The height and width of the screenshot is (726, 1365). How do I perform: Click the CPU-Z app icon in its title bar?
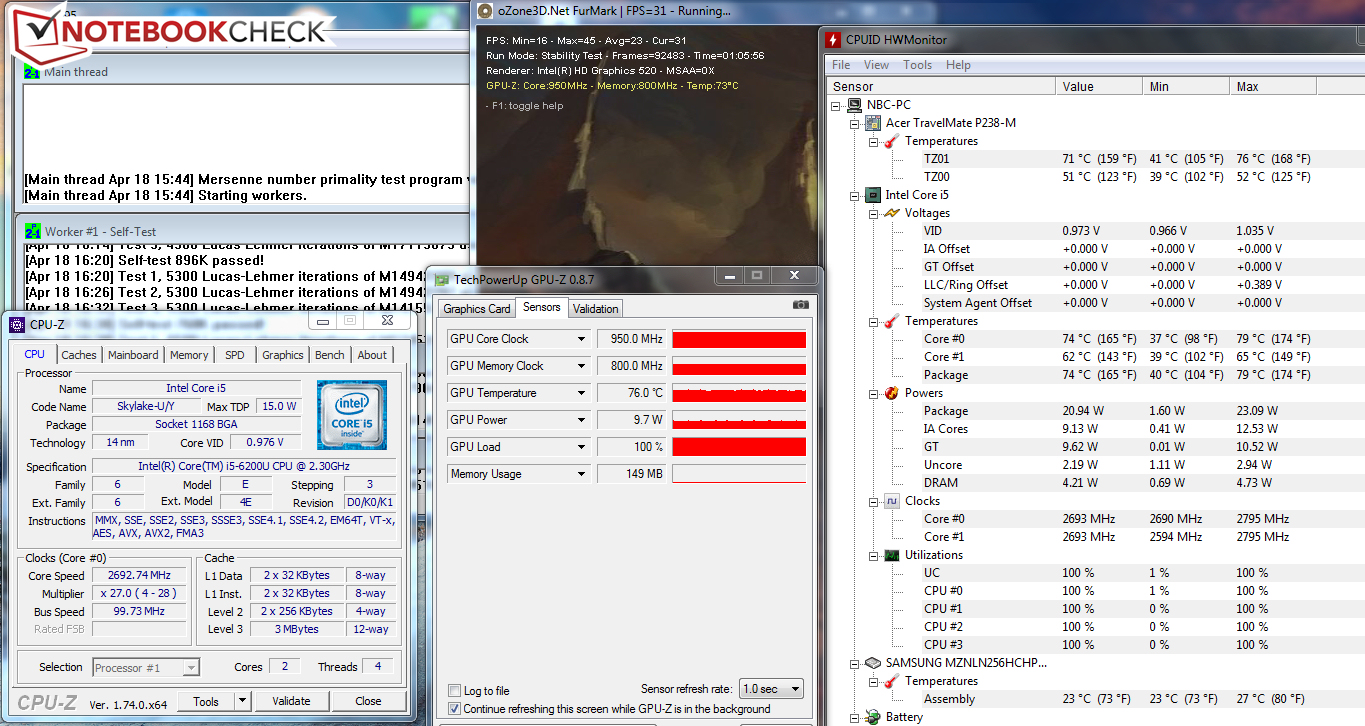pos(17,324)
